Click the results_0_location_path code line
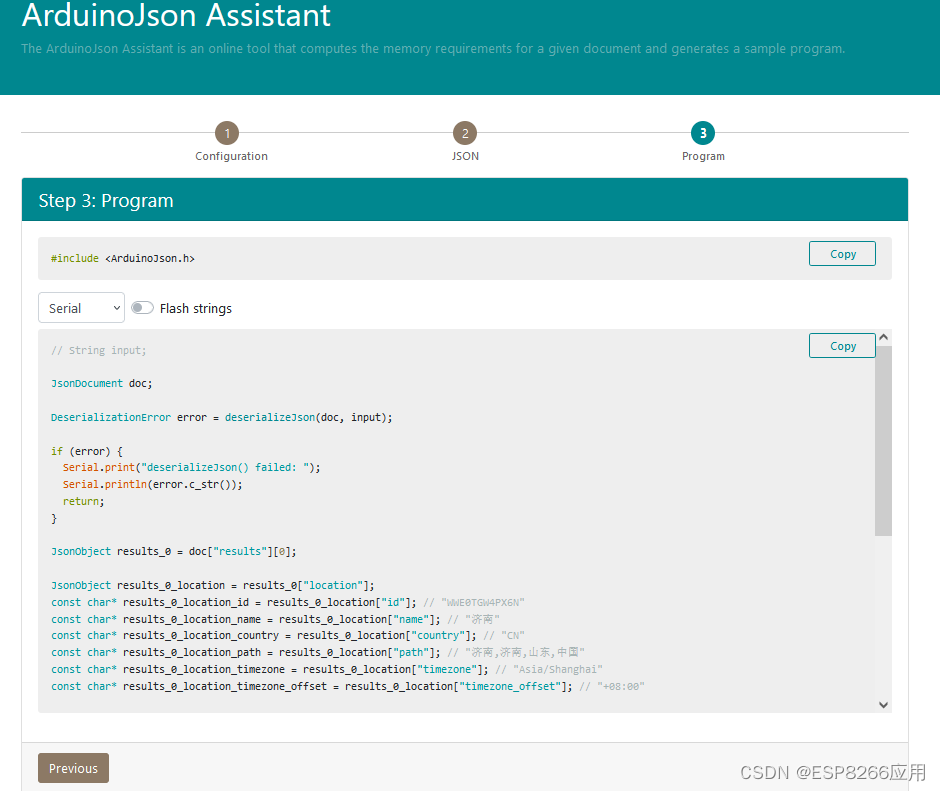The image size is (940, 791). [318, 652]
